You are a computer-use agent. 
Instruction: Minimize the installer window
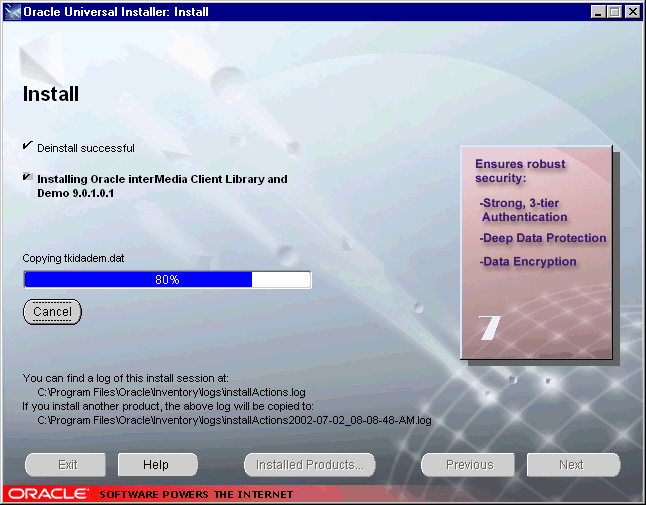click(x=598, y=12)
